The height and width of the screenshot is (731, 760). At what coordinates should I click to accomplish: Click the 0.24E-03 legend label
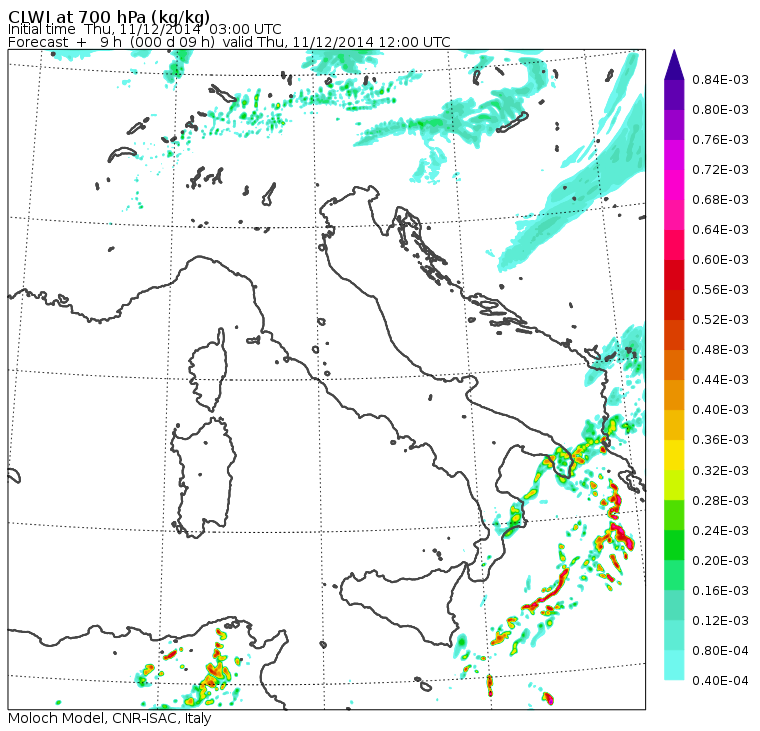720,531
